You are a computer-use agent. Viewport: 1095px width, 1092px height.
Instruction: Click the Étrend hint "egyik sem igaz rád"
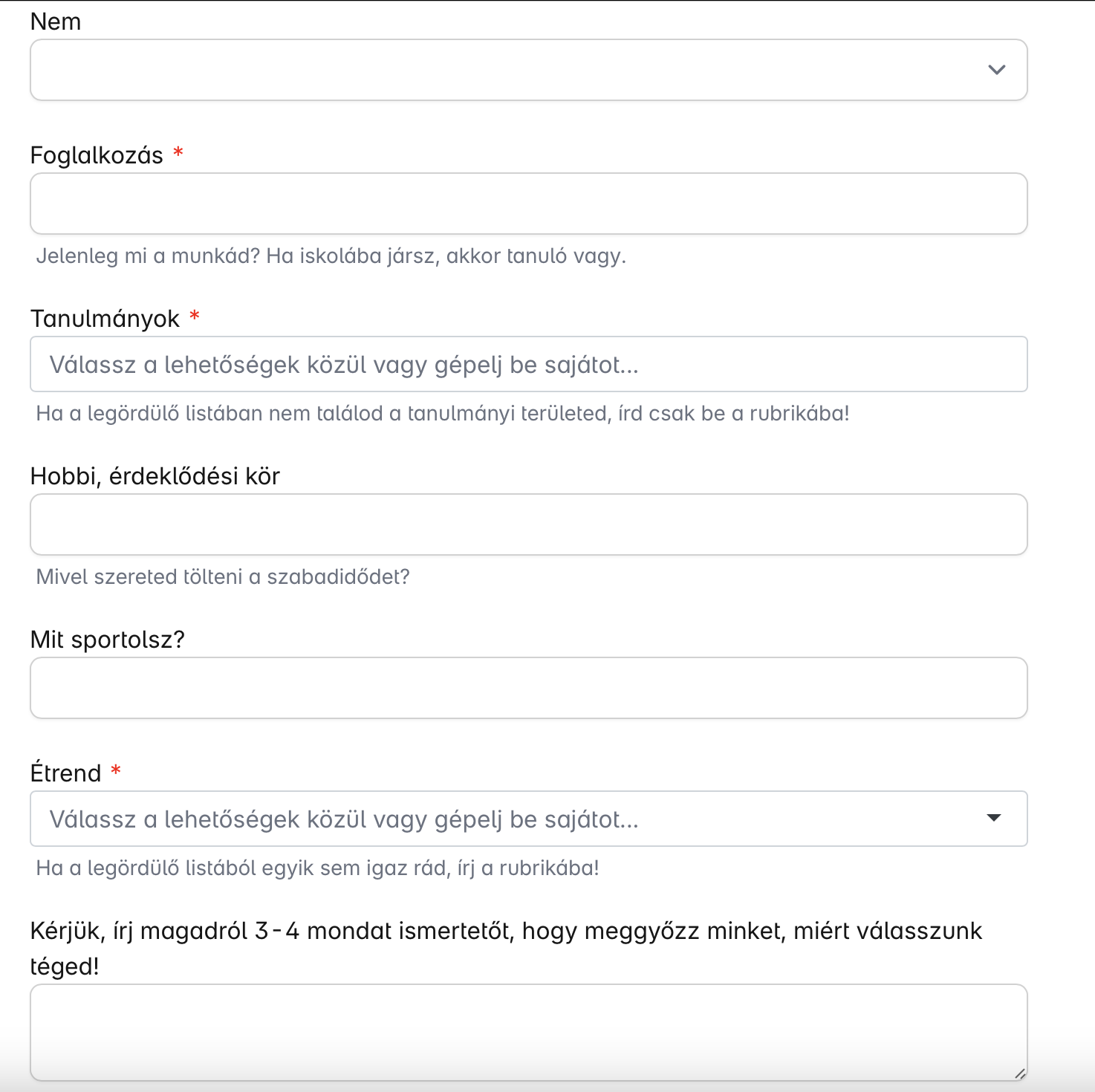(x=317, y=868)
